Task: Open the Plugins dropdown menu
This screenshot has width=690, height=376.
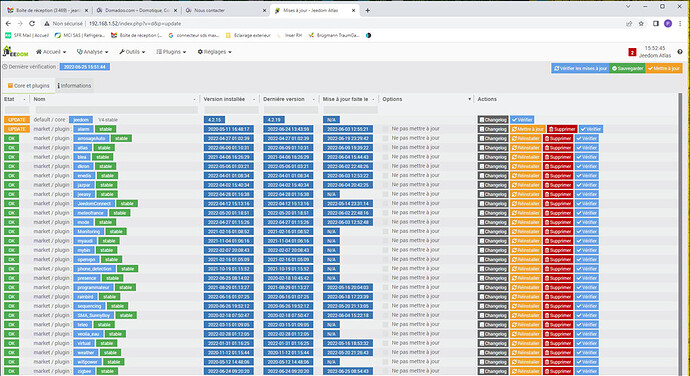Action: 171,52
